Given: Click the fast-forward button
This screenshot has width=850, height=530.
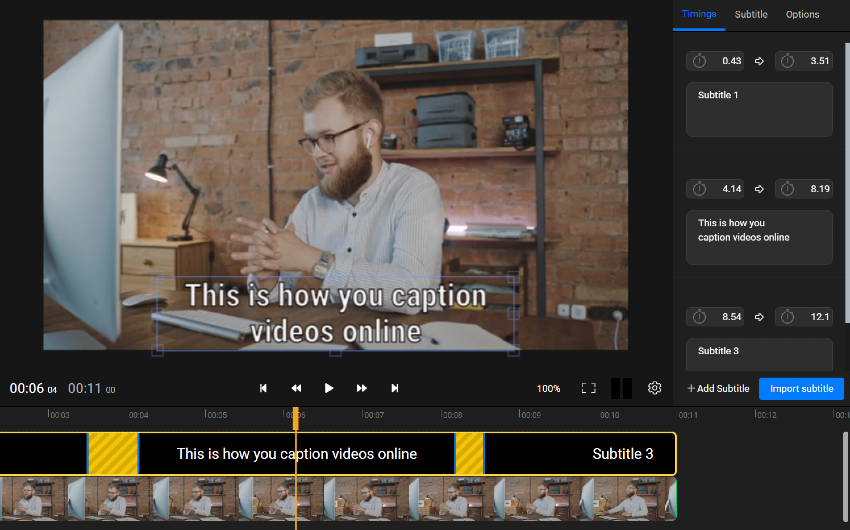Looking at the screenshot, I should tap(362, 388).
